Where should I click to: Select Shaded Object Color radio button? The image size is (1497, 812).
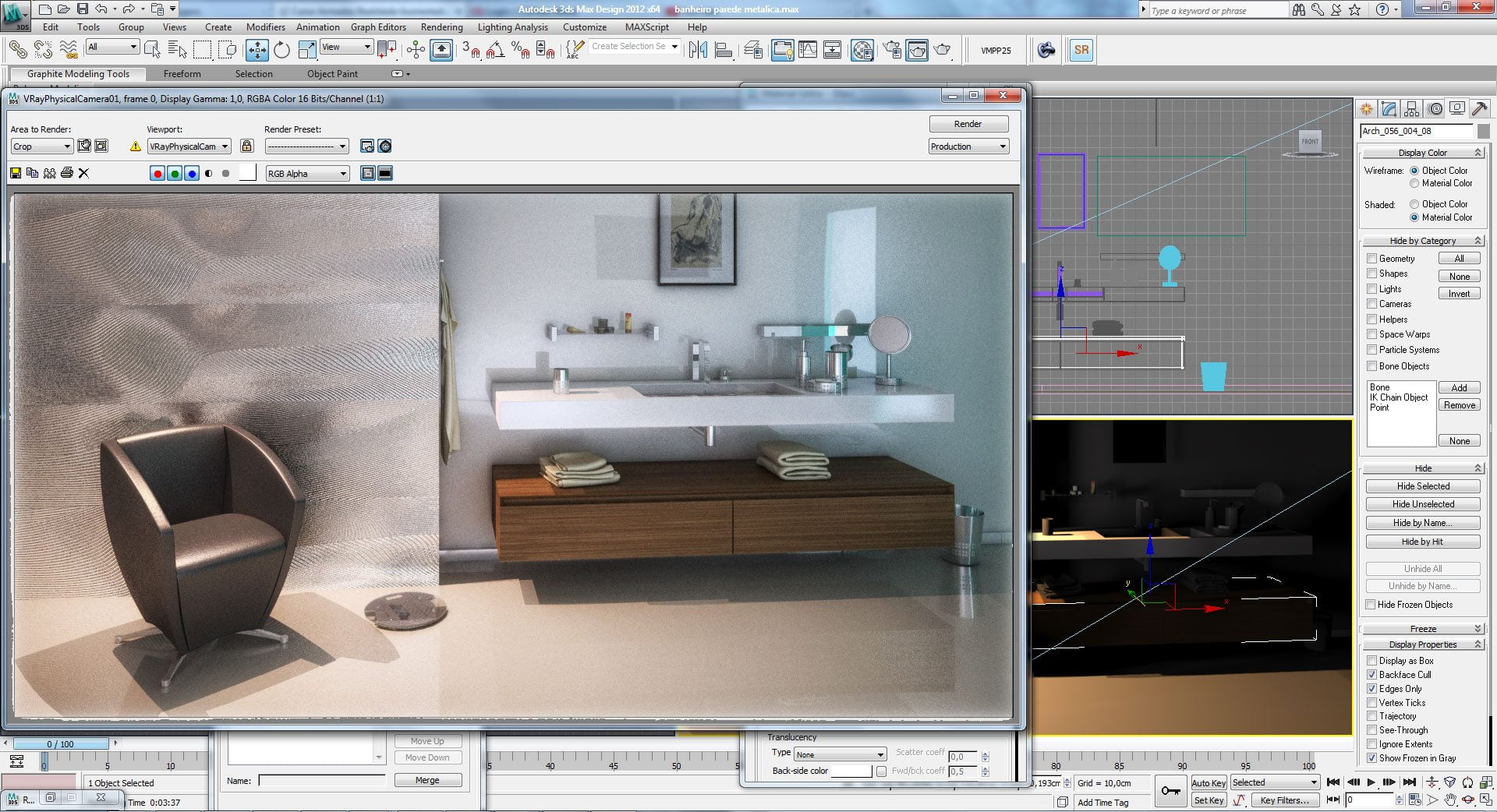tap(1414, 204)
